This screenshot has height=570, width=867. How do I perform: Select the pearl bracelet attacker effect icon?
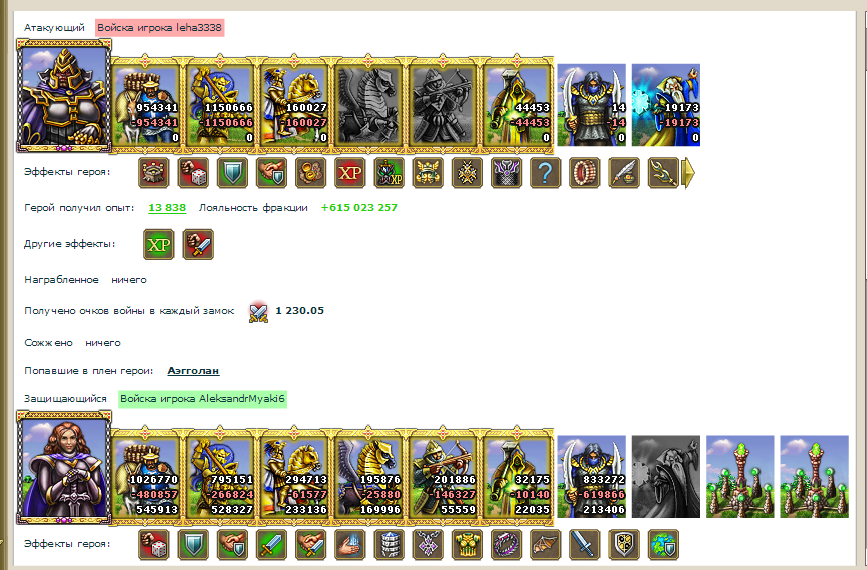[x=584, y=173]
